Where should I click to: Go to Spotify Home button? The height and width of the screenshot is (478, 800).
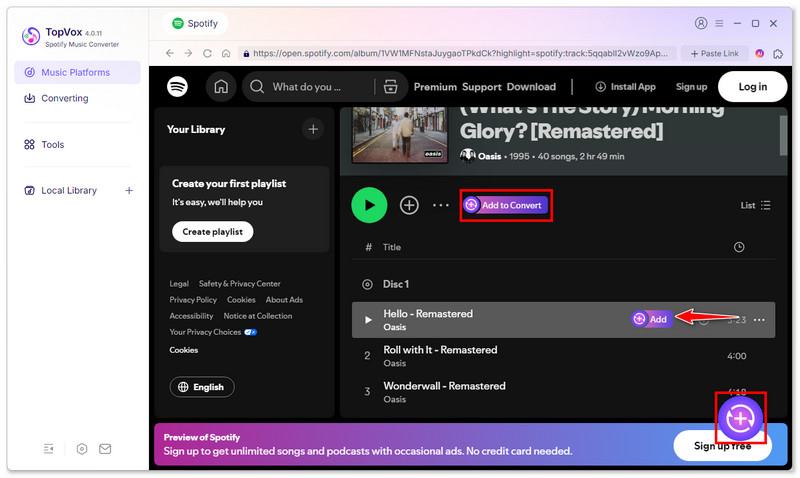(x=221, y=87)
